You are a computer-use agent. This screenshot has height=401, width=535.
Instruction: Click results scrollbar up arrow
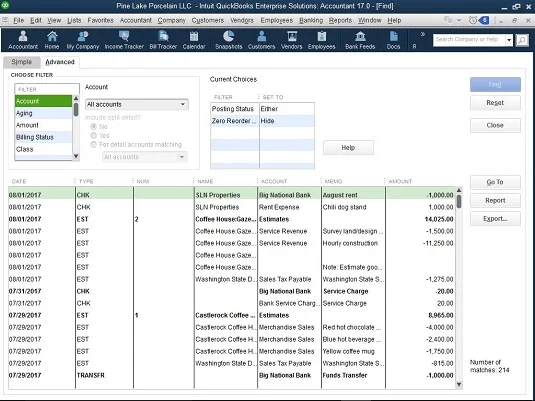point(459,190)
